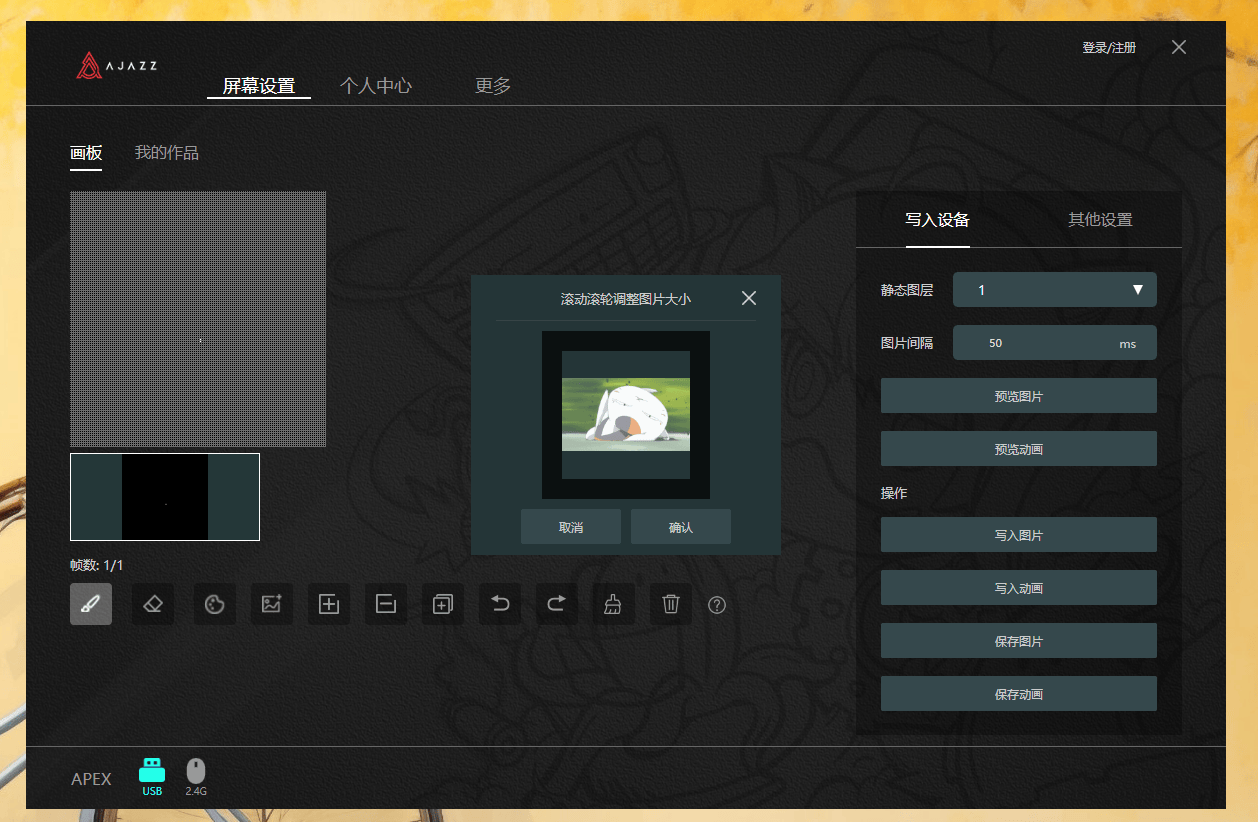Select the eraser tool
1258x822 pixels.
[153, 604]
